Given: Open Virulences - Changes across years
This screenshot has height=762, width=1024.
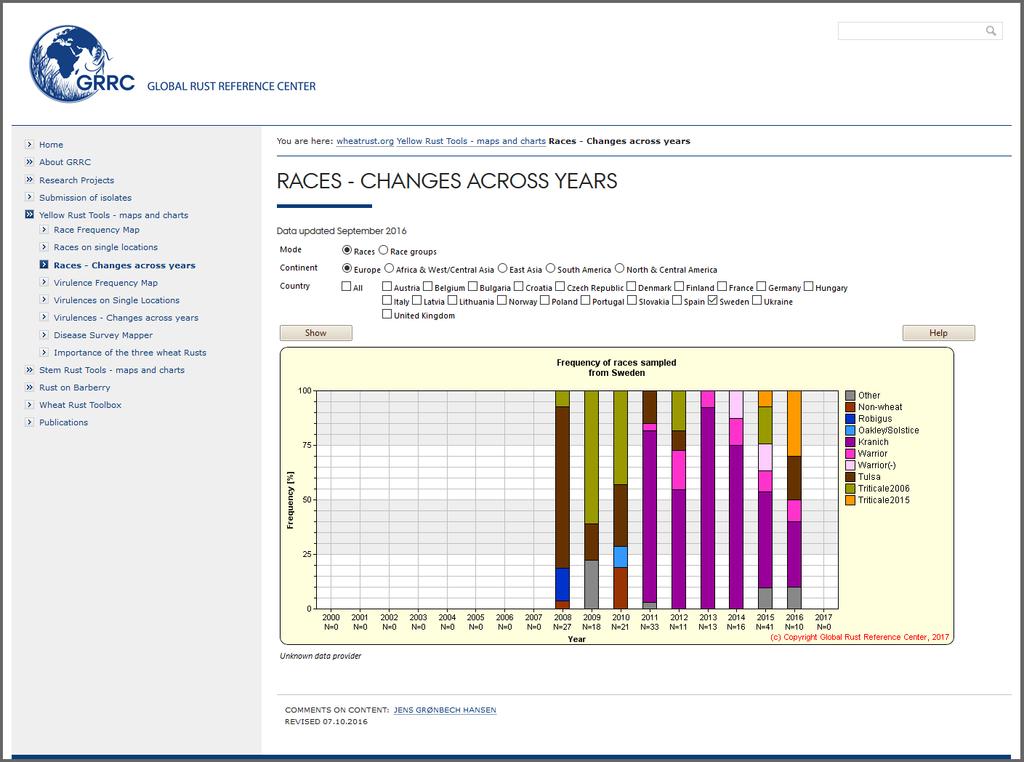Looking at the screenshot, I should (x=126, y=318).
